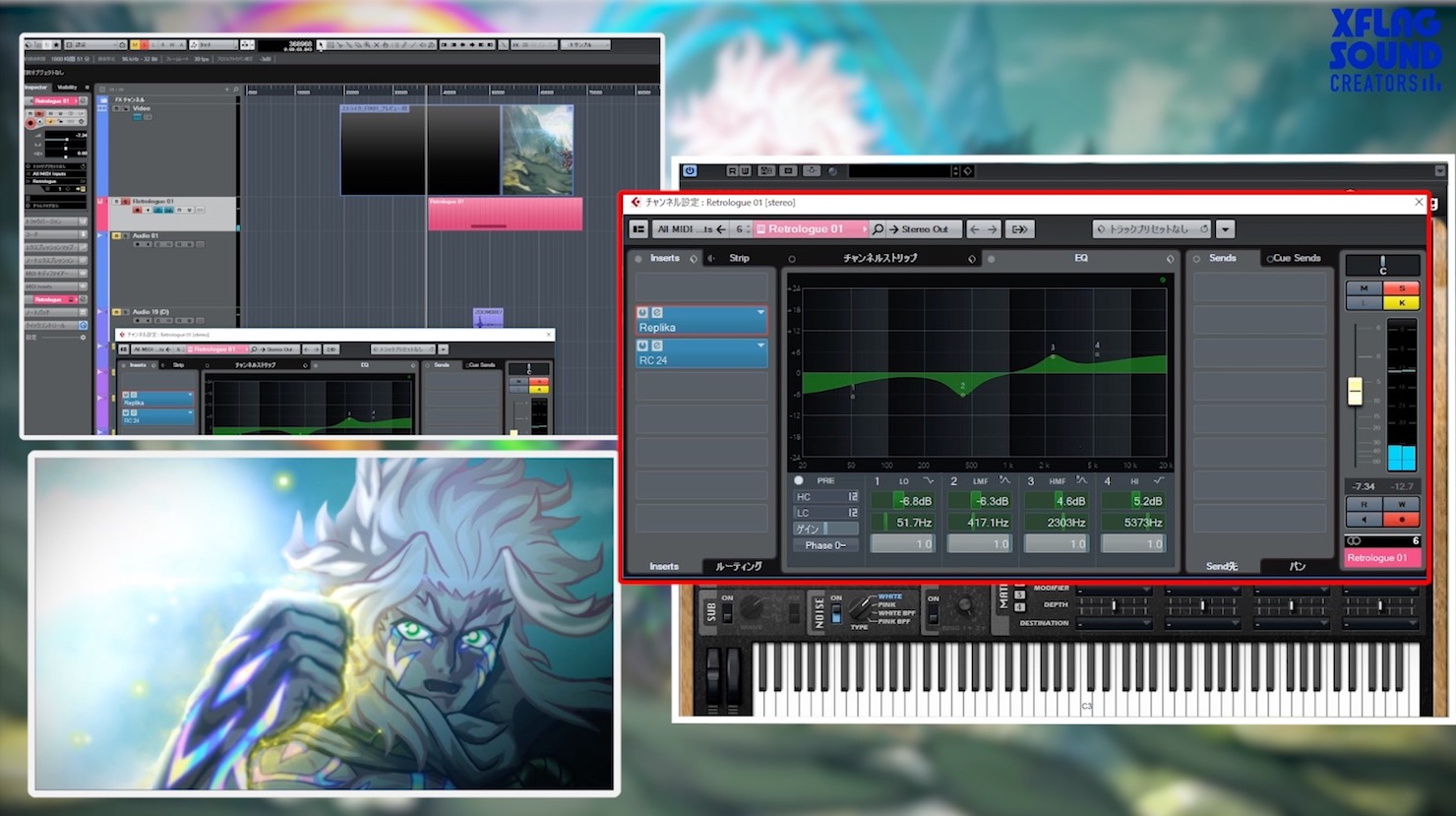Enable write automation W button

[1401, 505]
